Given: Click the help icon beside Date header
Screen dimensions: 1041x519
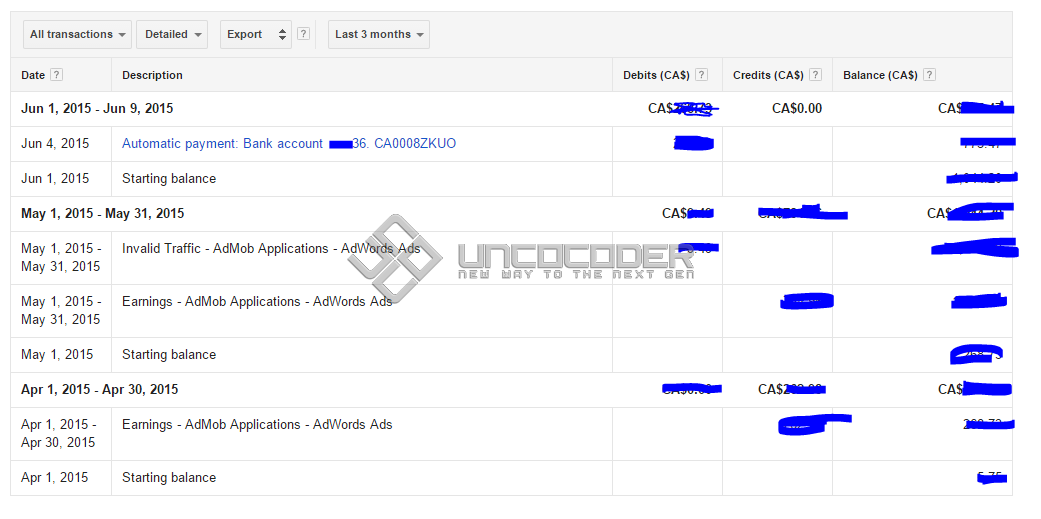Looking at the screenshot, I should coord(57,75).
